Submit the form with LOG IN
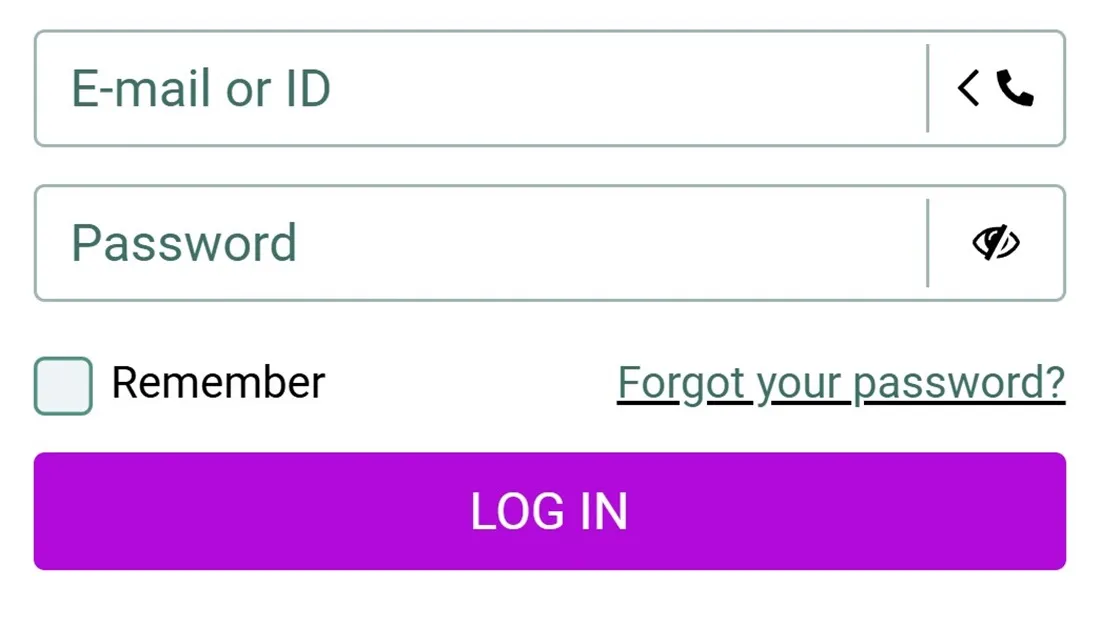The height and width of the screenshot is (627, 1100). click(550, 511)
